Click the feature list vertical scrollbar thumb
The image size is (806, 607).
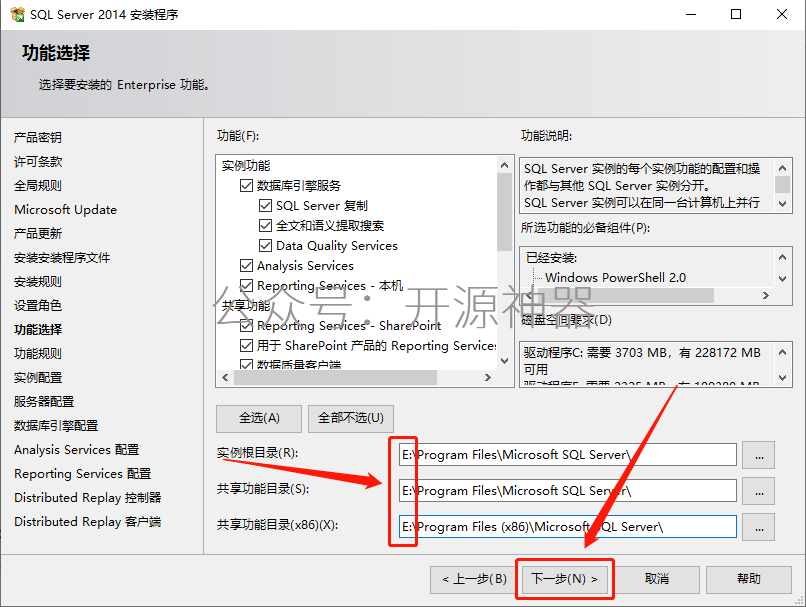[504, 212]
